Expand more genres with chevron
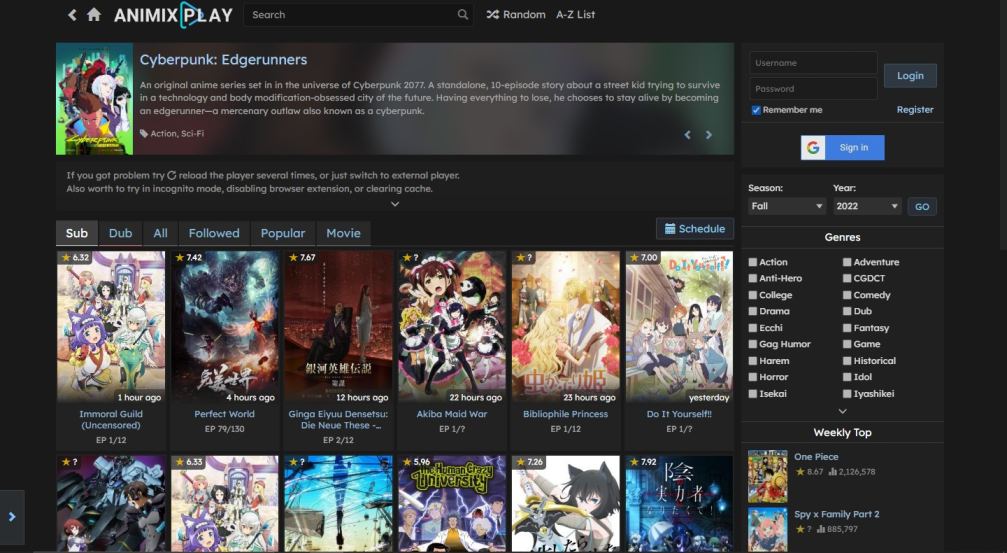 click(x=843, y=411)
